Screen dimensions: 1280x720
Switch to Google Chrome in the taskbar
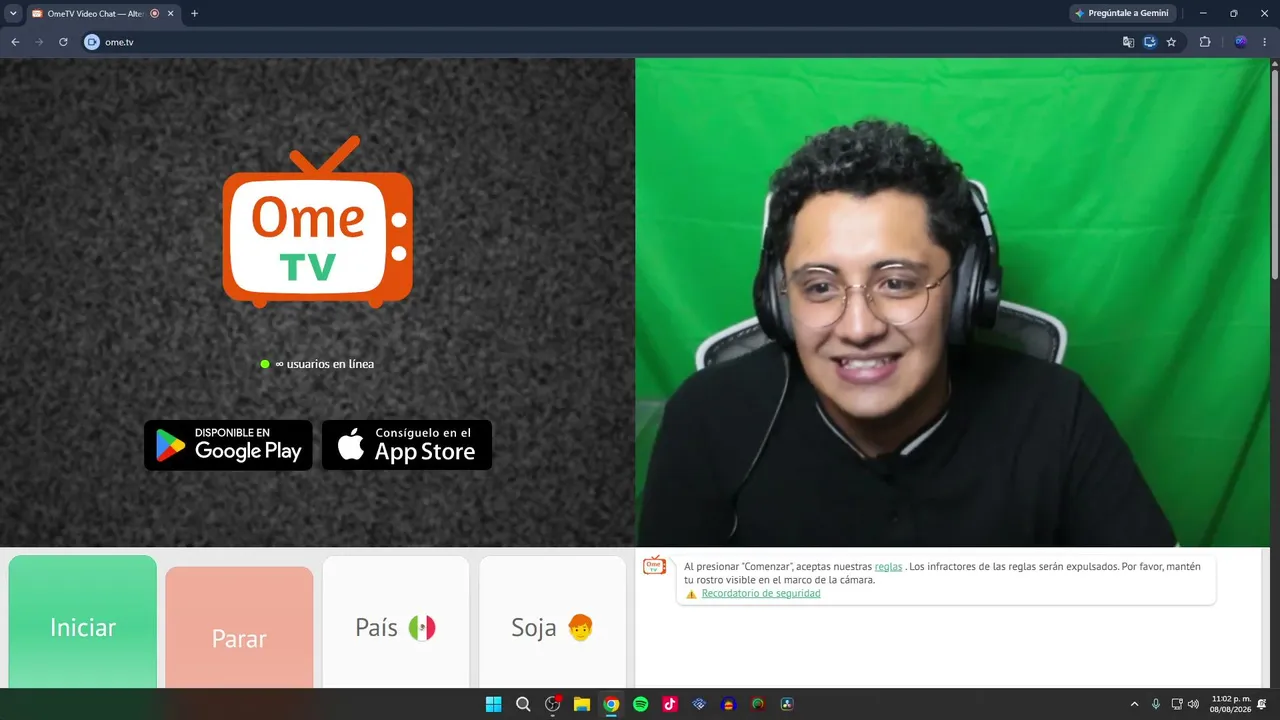[611, 704]
